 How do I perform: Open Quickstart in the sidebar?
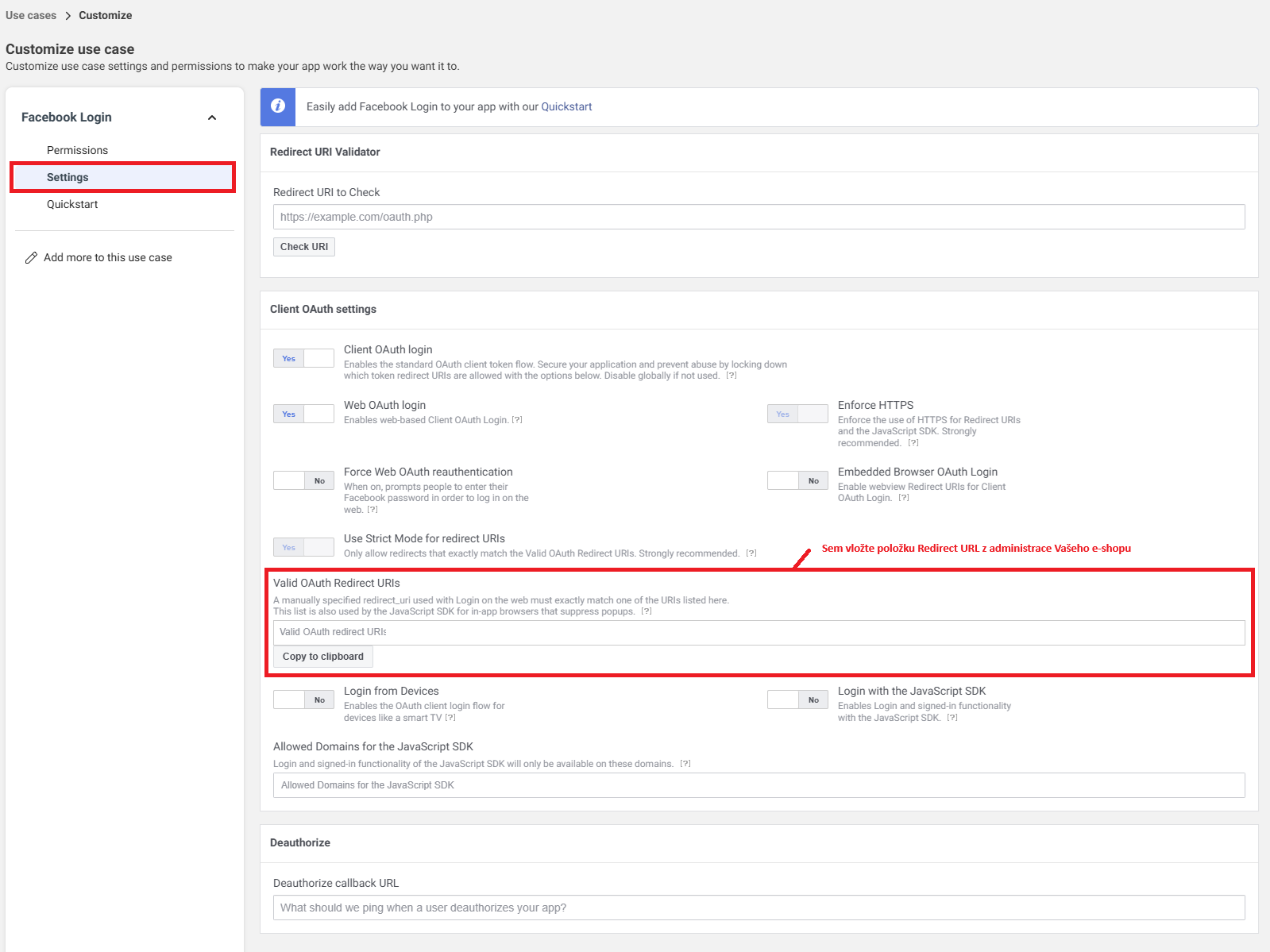[72, 204]
